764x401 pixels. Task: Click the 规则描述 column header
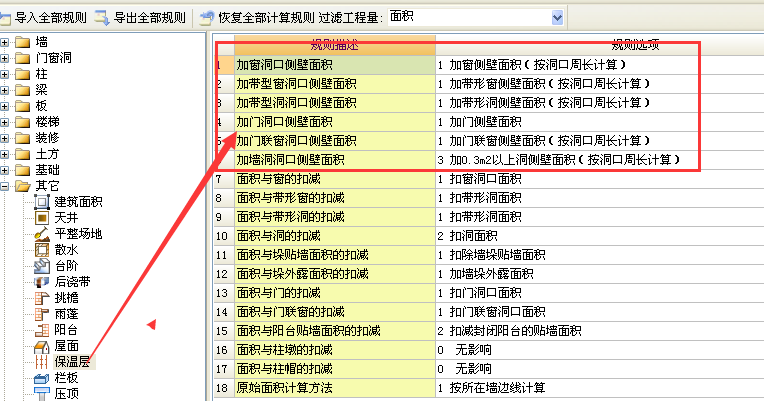pyautogui.click(x=335, y=45)
